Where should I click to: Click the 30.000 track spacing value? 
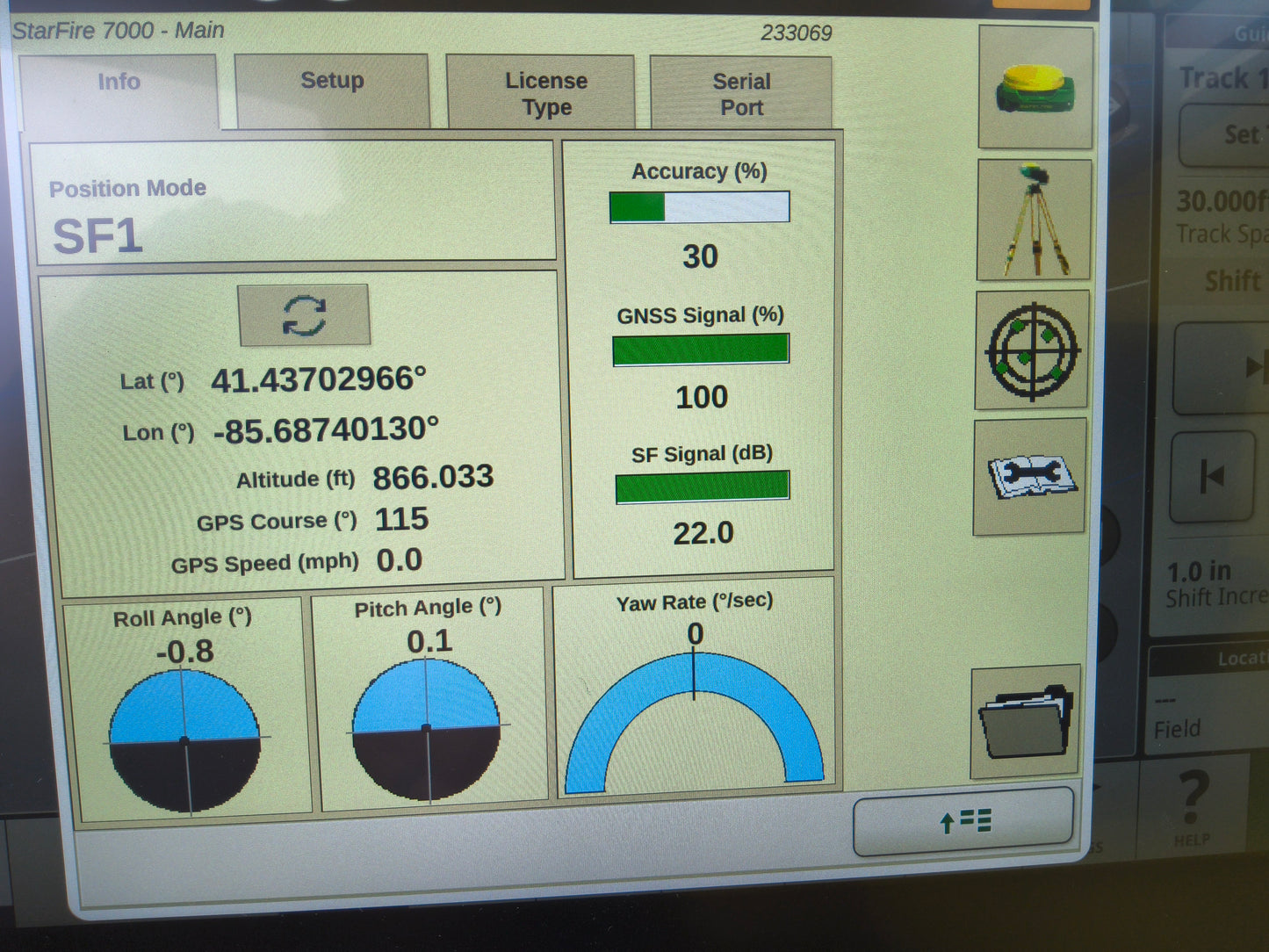(x=1222, y=201)
